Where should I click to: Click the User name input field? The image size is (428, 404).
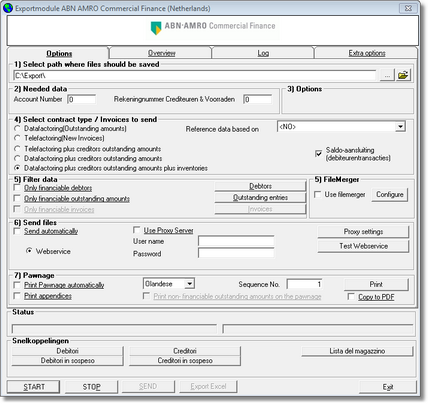point(236,241)
